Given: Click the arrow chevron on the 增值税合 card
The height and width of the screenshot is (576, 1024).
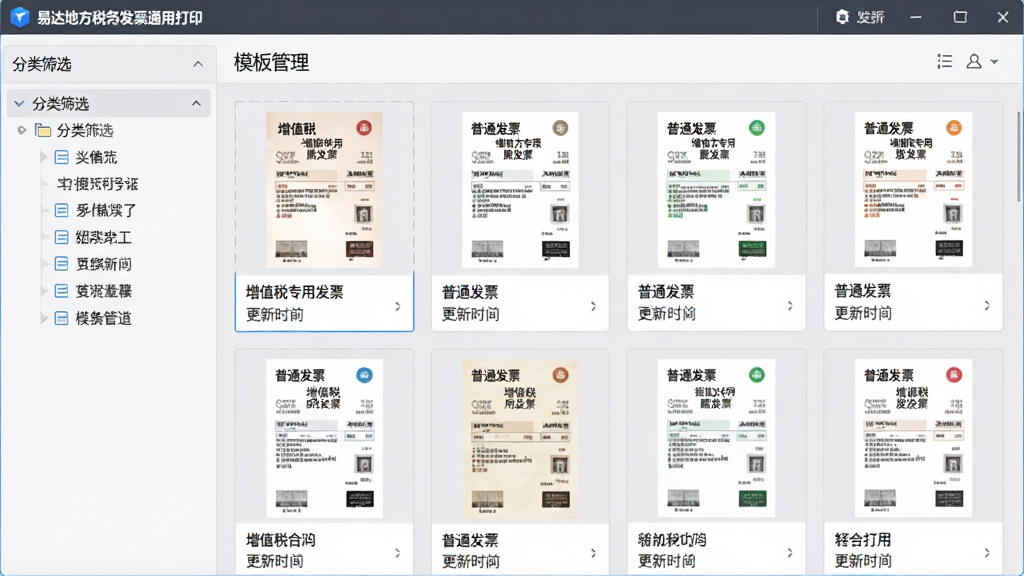Looking at the screenshot, I should pyautogui.click(x=398, y=552).
